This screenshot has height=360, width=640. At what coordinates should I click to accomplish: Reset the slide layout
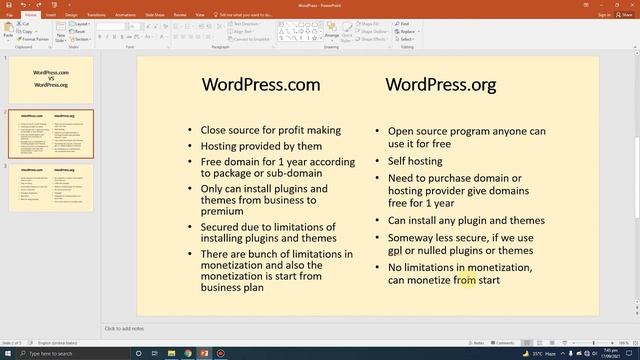tap(77, 31)
